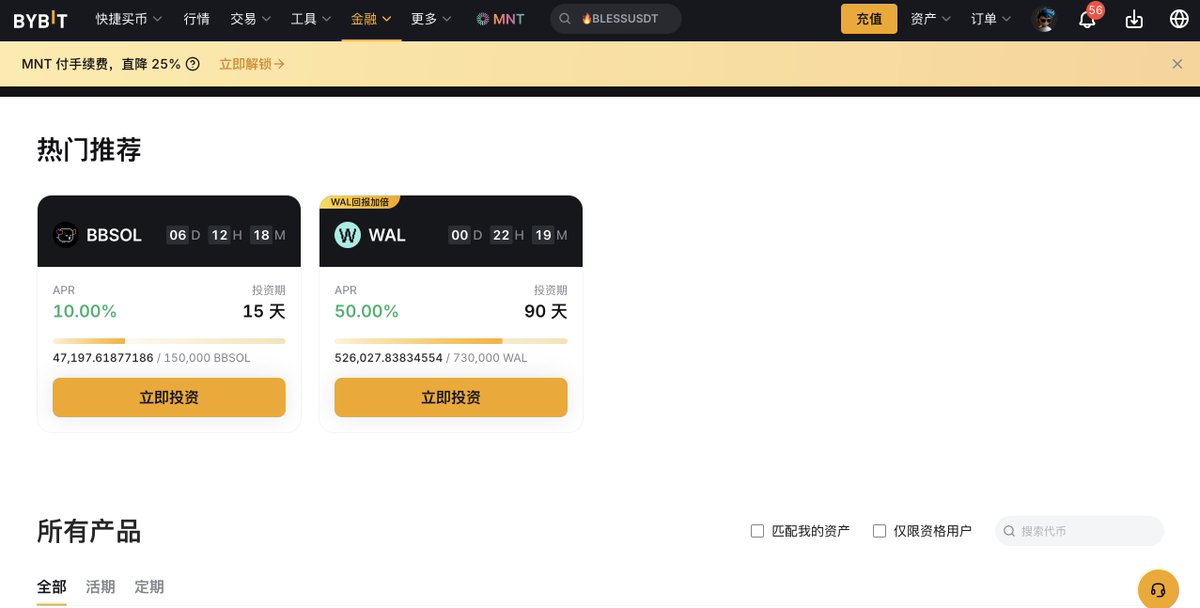The height and width of the screenshot is (608, 1200).
Task: Check the 匹配我的资产 checkbox
Action: click(x=757, y=531)
